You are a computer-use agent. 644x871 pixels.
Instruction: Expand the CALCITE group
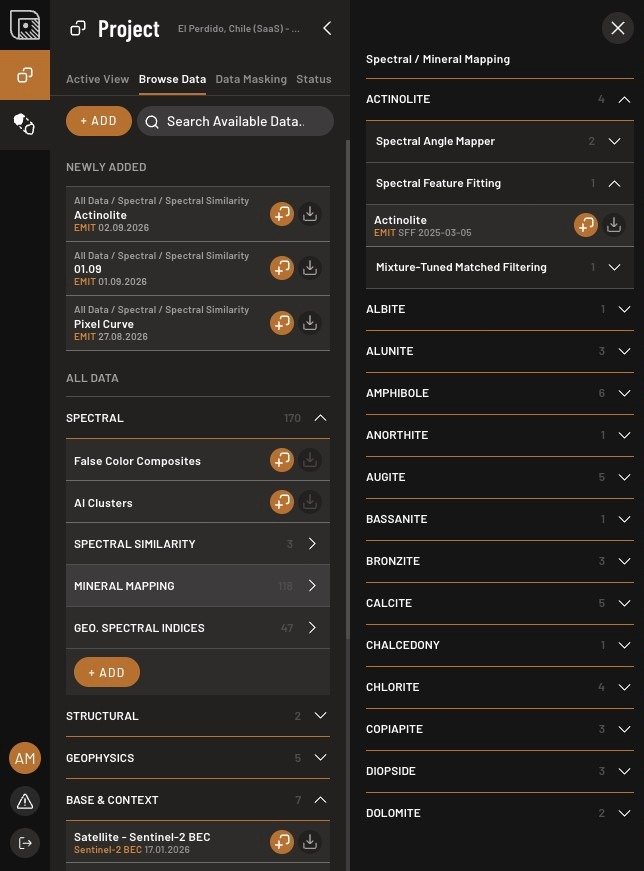point(500,603)
